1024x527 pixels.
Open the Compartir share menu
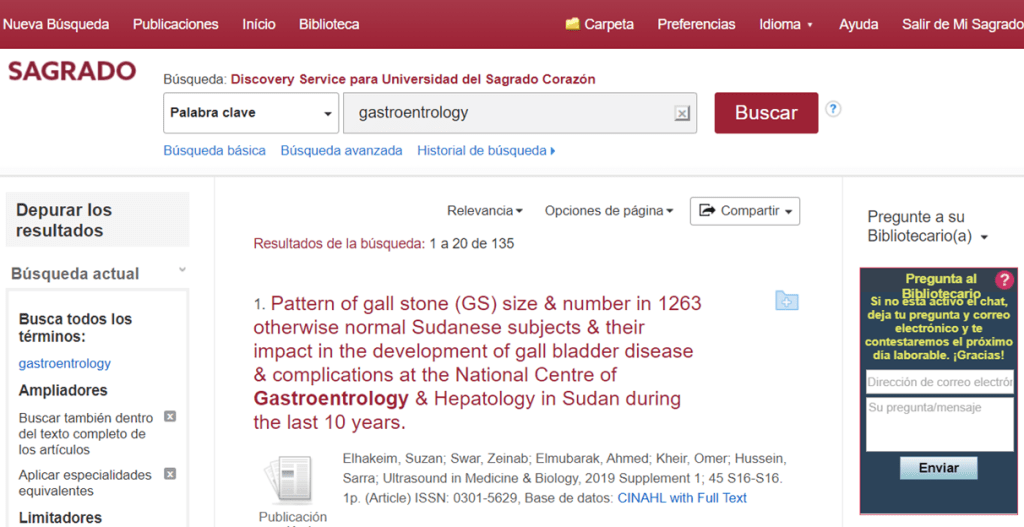(745, 211)
